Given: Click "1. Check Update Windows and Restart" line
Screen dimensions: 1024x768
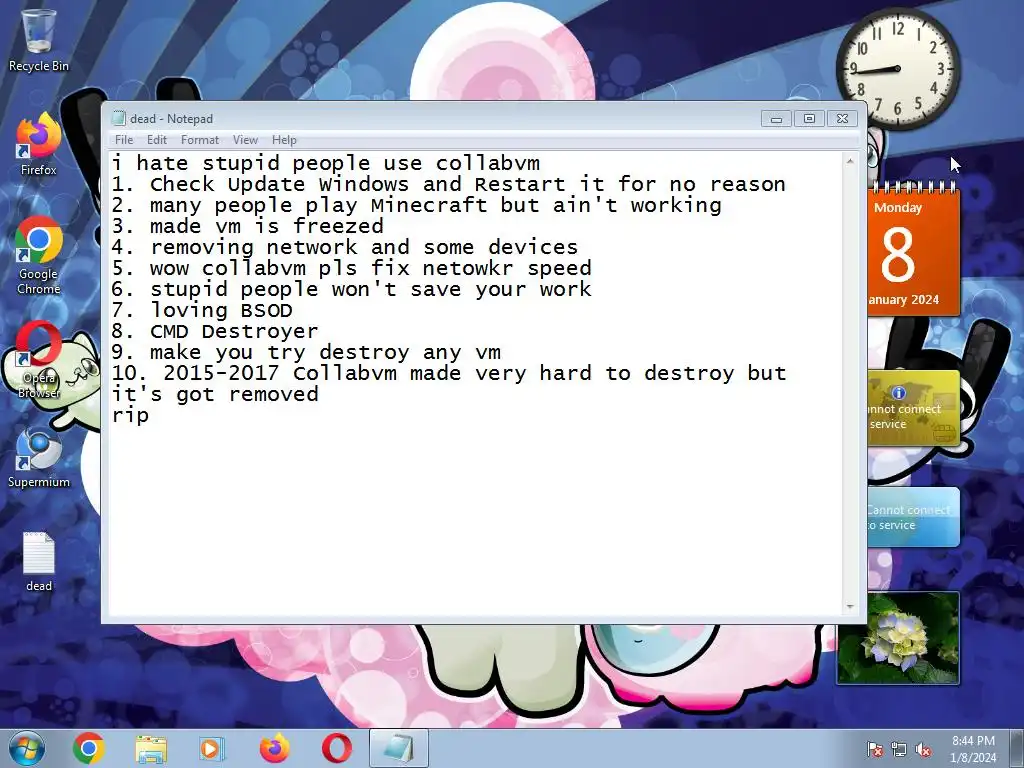Looking at the screenshot, I should point(449,184).
